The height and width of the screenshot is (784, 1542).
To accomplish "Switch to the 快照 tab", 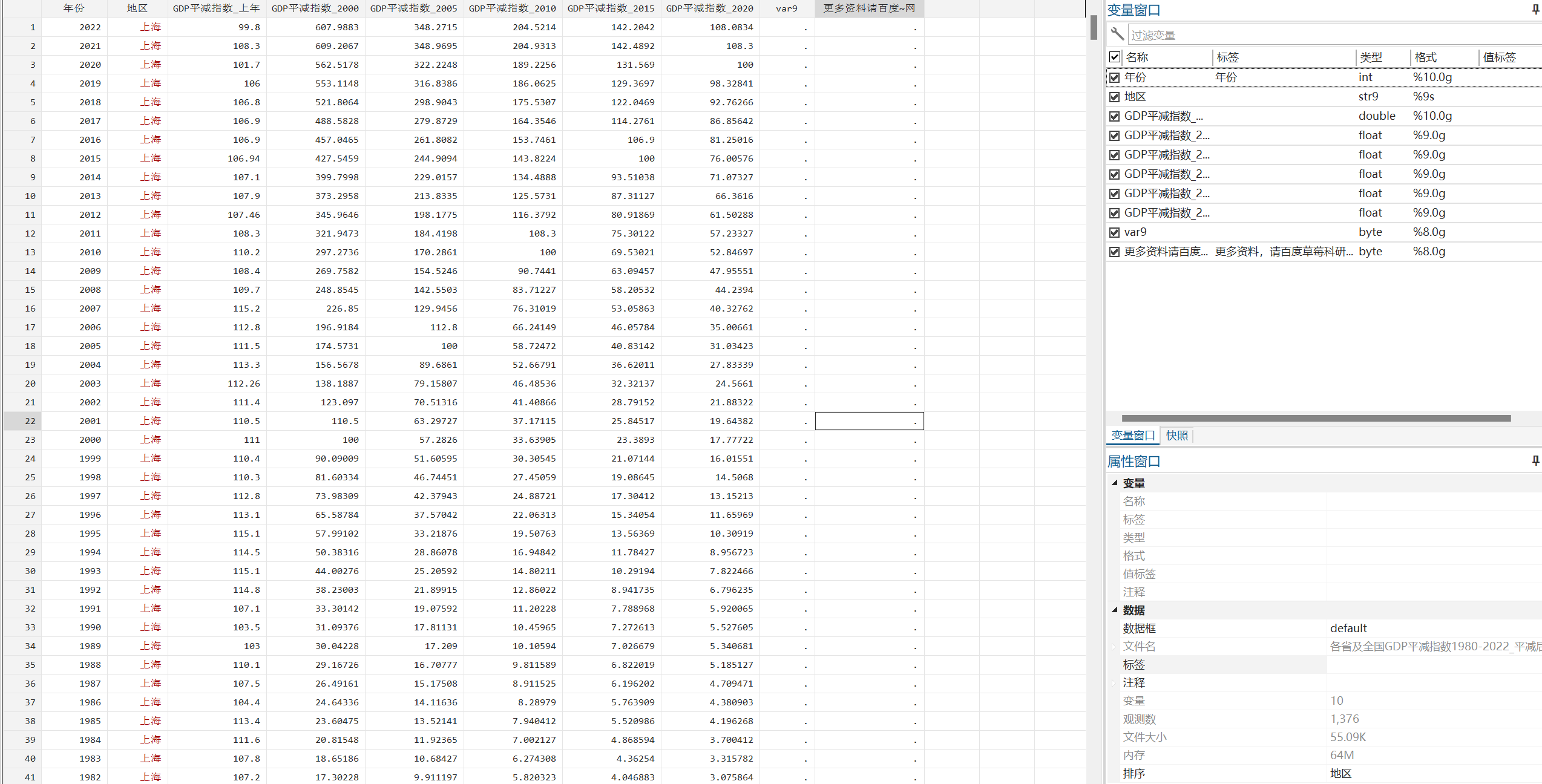I will pyautogui.click(x=1176, y=436).
